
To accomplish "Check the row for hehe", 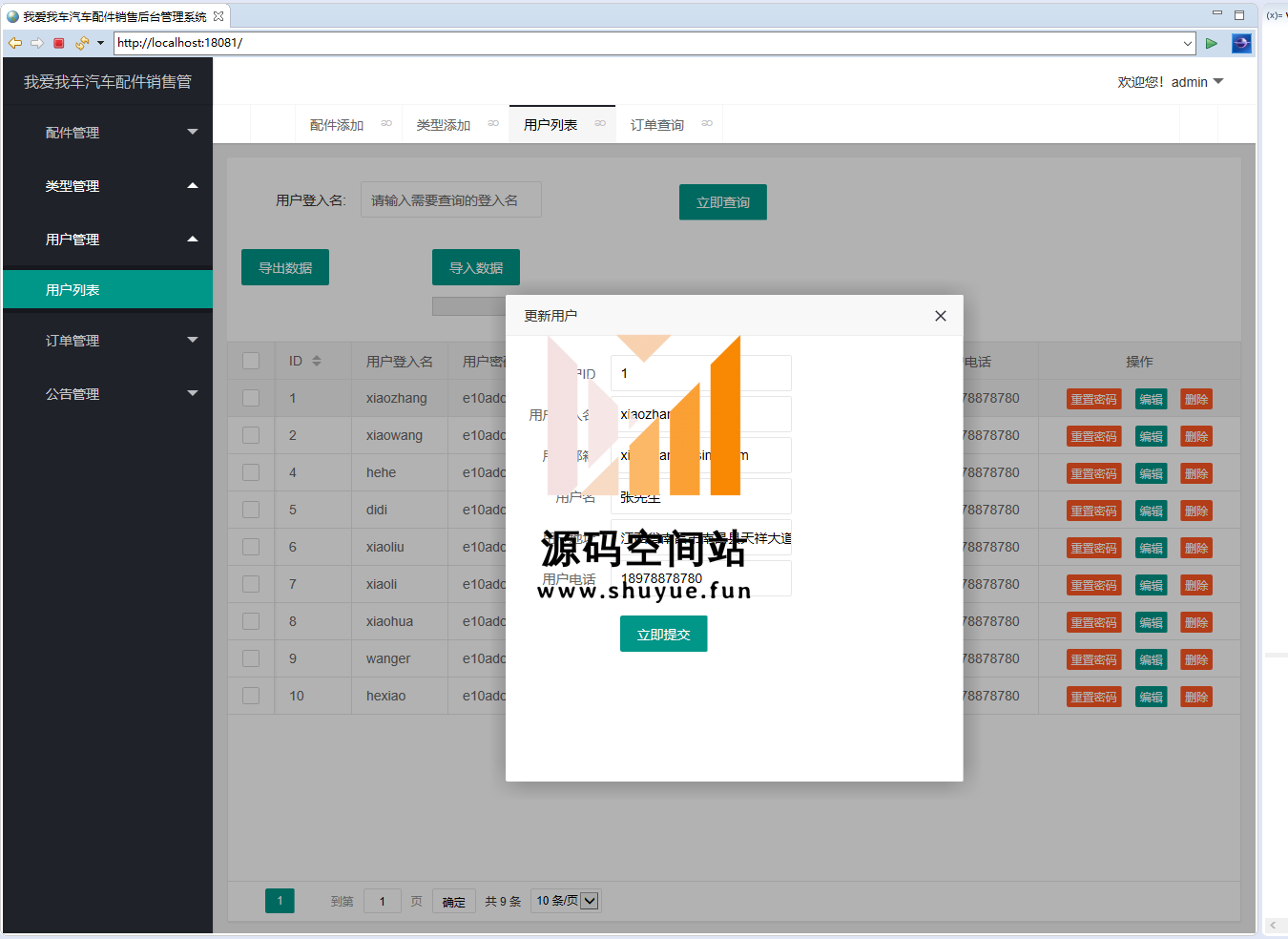I will coord(251,472).
